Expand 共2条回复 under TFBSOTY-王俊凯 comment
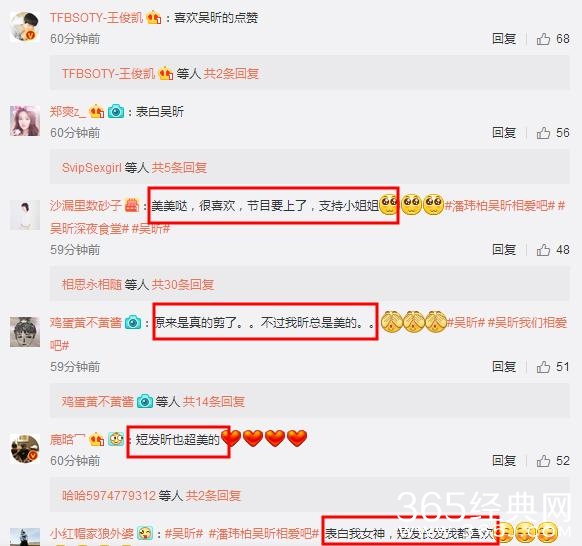The image size is (582, 546). [x=231, y=73]
